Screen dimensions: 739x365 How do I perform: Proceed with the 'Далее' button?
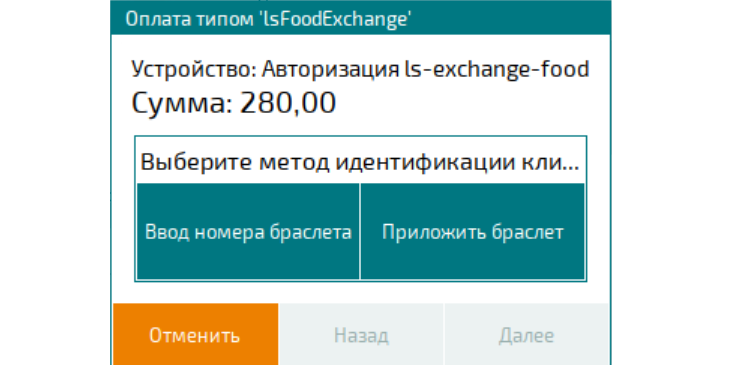526,334
